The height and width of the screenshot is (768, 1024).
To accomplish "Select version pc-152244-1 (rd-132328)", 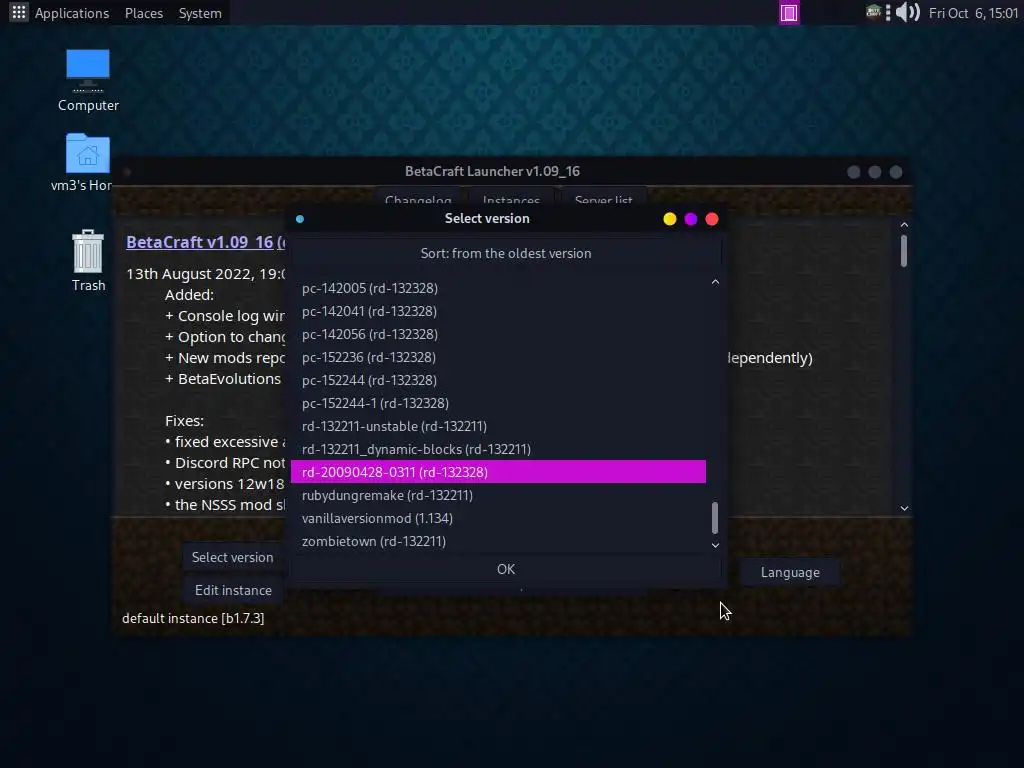I will [498, 403].
